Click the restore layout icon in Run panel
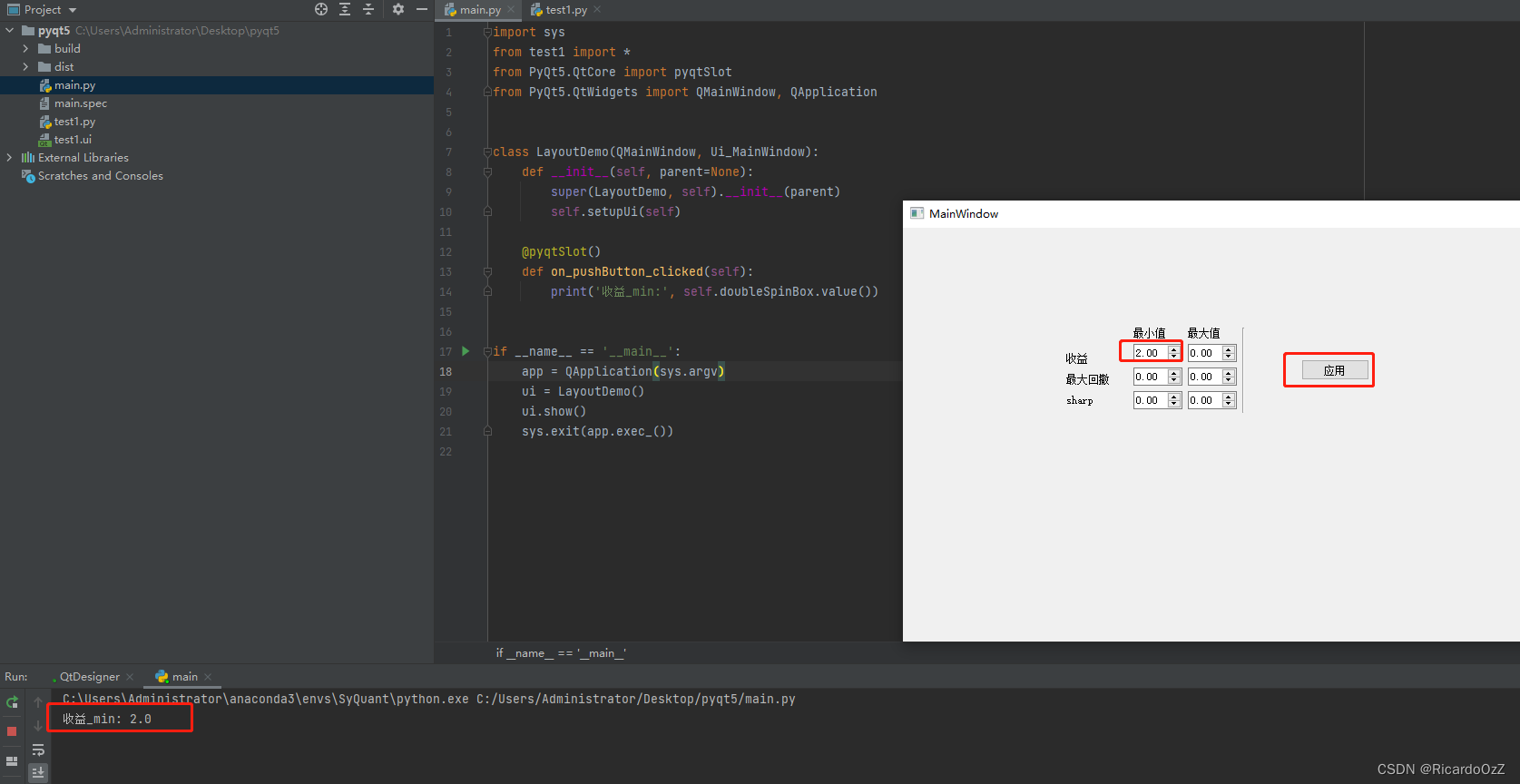 pyautogui.click(x=12, y=761)
